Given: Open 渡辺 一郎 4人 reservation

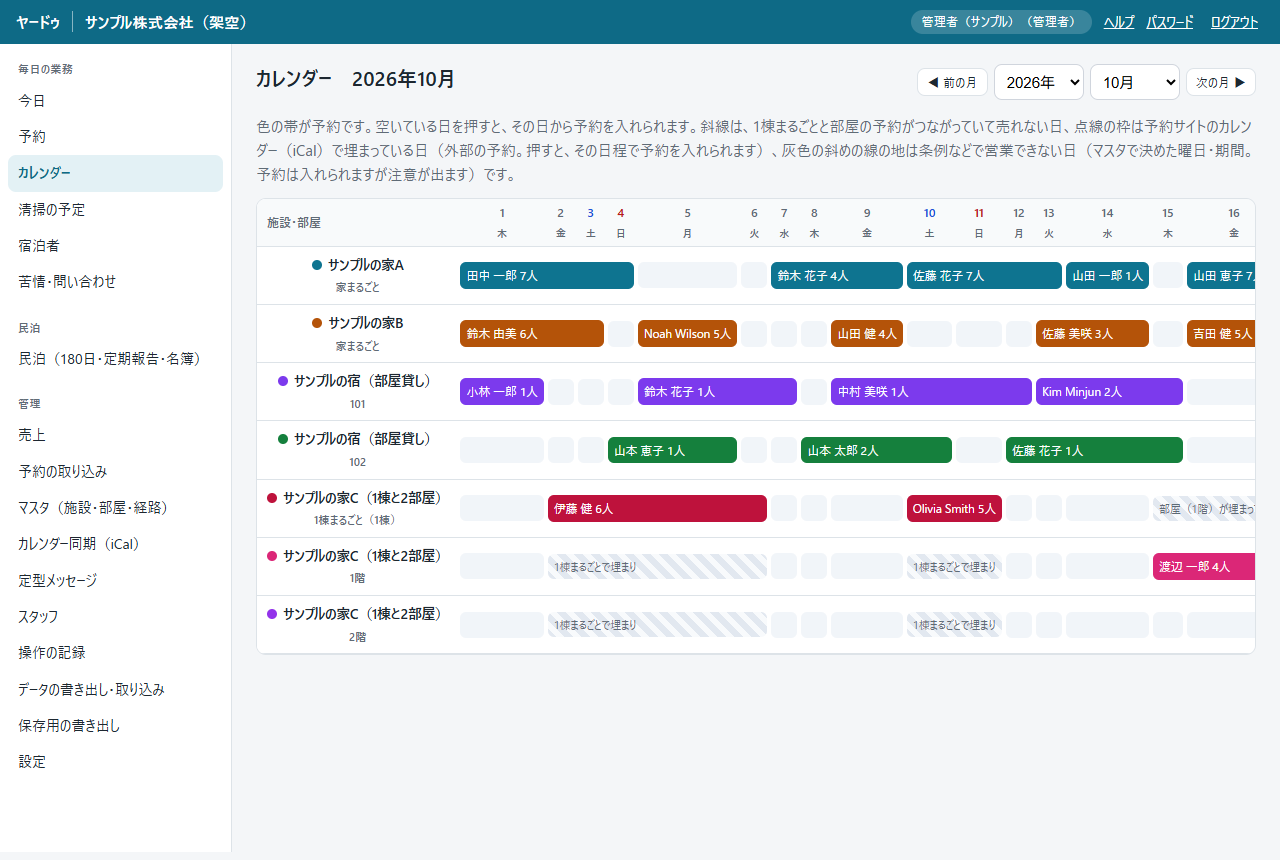Looking at the screenshot, I should (x=1204, y=566).
